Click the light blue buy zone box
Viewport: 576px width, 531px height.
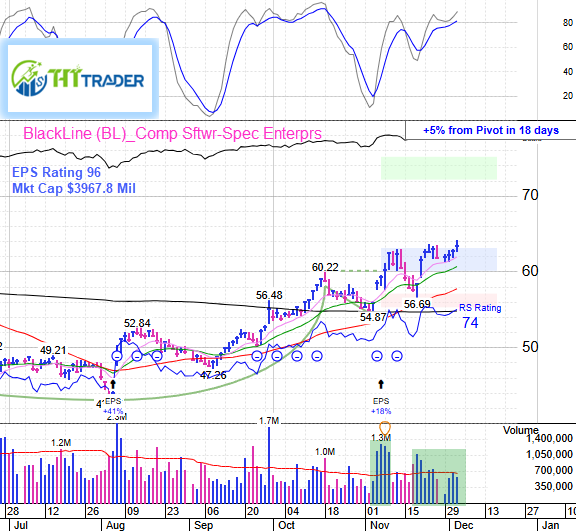(x=439, y=260)
